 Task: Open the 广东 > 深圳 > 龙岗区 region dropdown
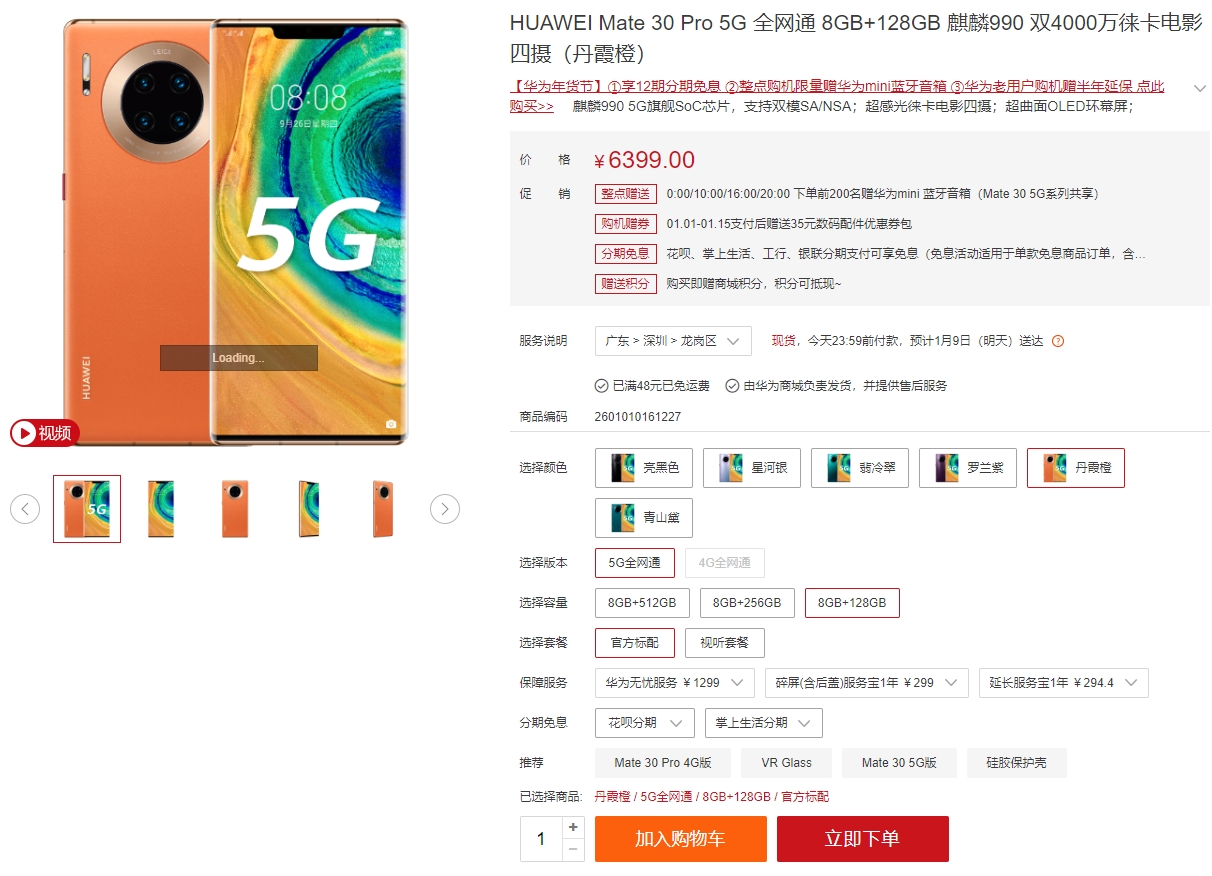point(673,341)
